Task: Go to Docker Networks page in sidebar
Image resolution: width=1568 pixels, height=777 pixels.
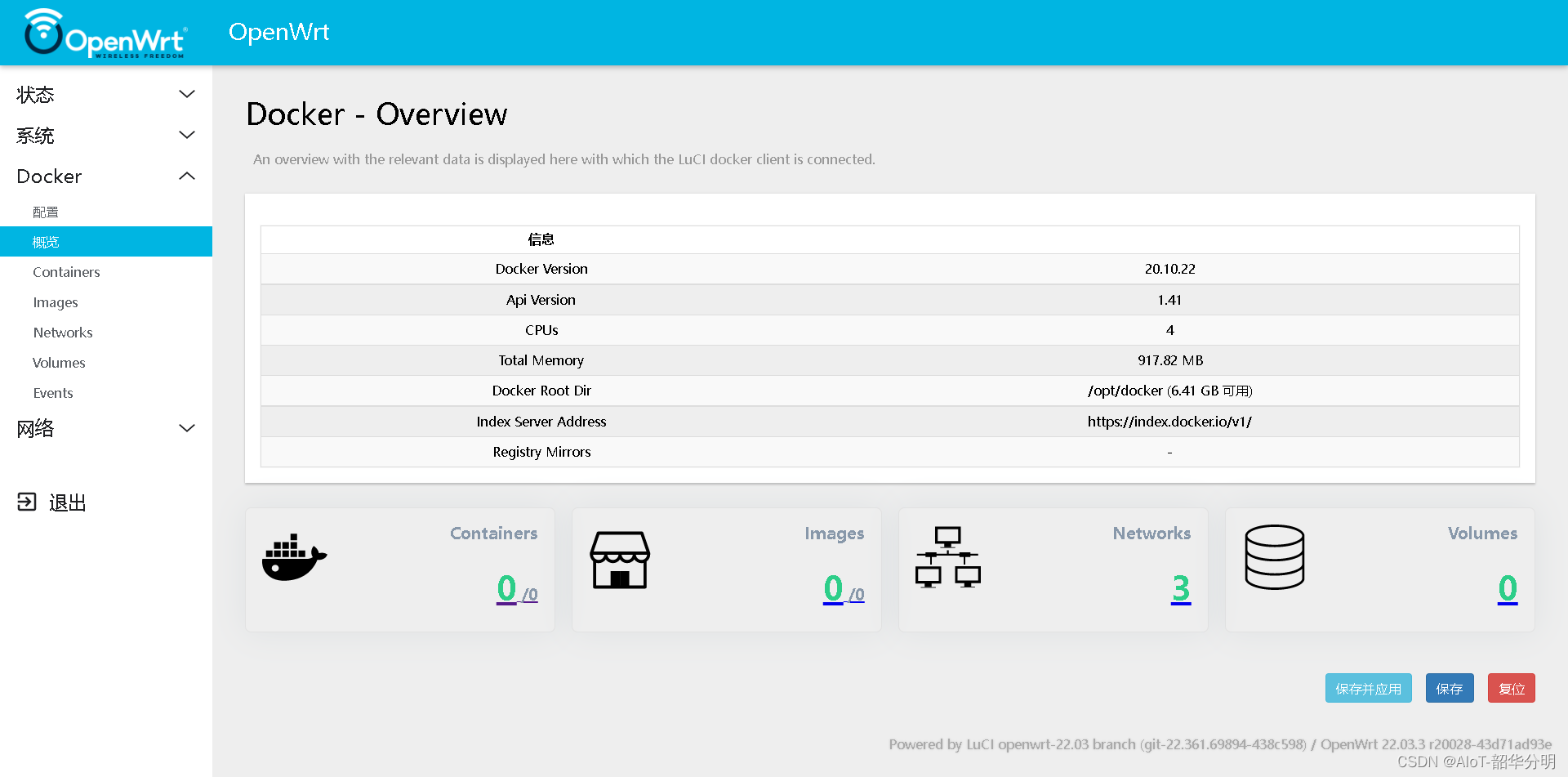Action: click(x=106, y=333)
